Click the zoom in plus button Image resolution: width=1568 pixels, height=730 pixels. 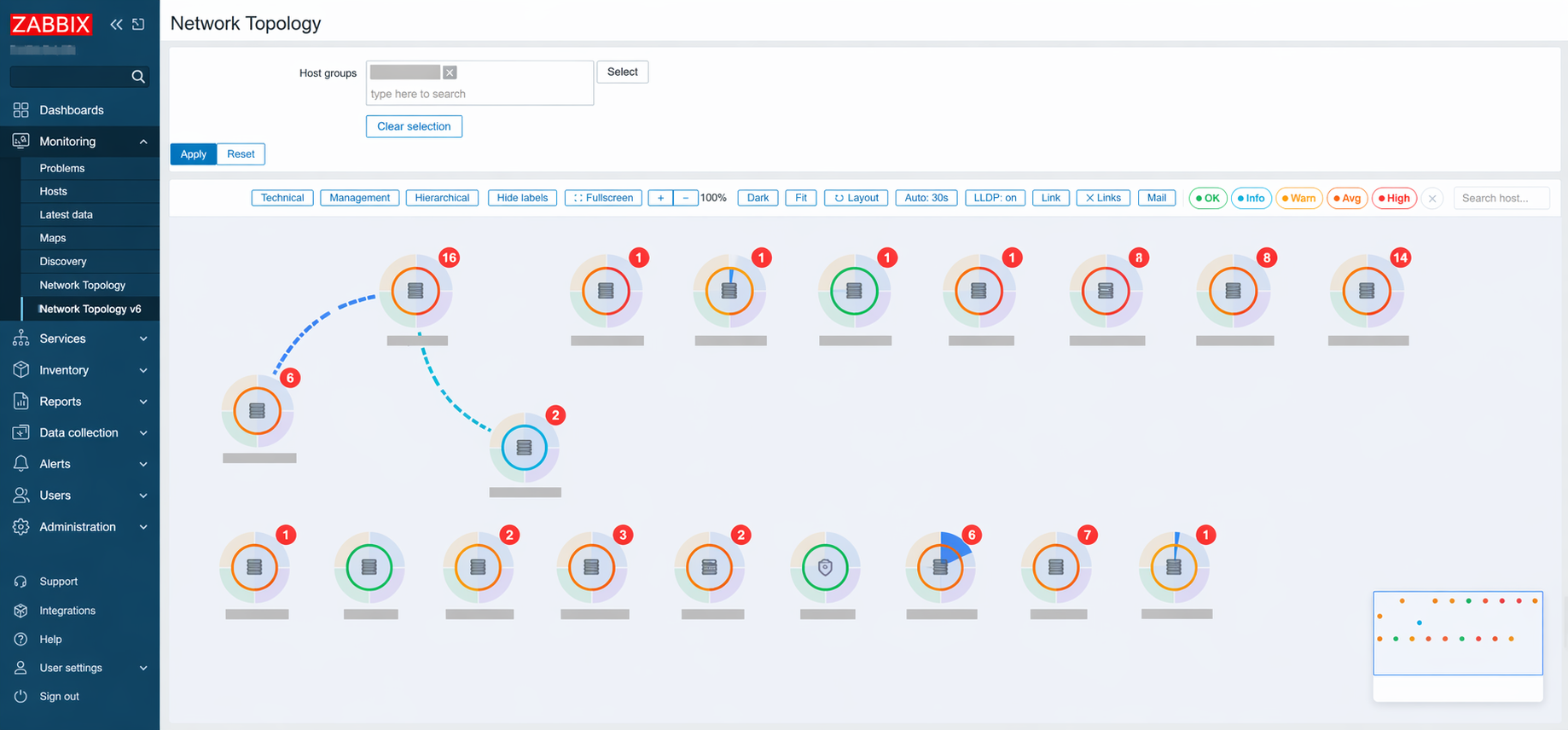coord(660,198)
